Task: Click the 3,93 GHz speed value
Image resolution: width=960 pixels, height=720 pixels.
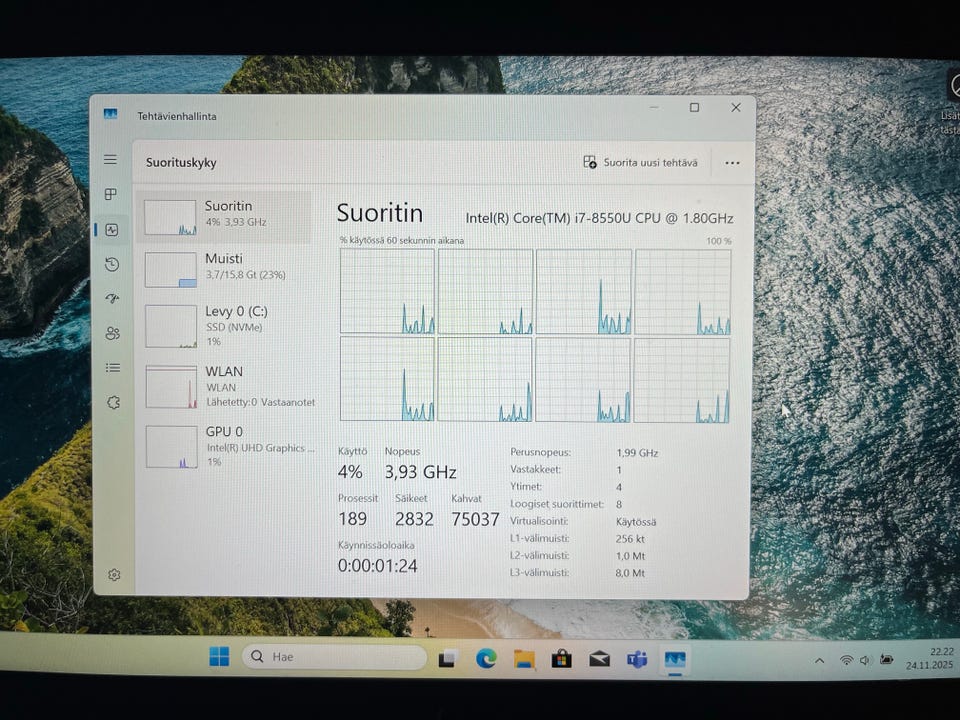Action: pyautogui.click(x=420, y=472)
